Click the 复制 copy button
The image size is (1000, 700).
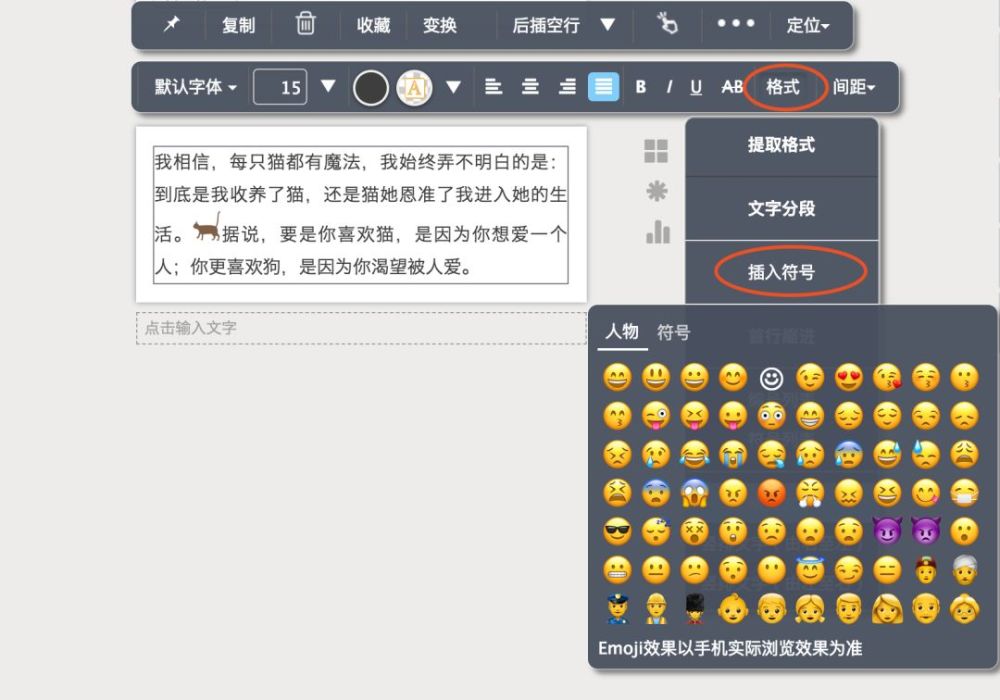click(x=239, y=25)
